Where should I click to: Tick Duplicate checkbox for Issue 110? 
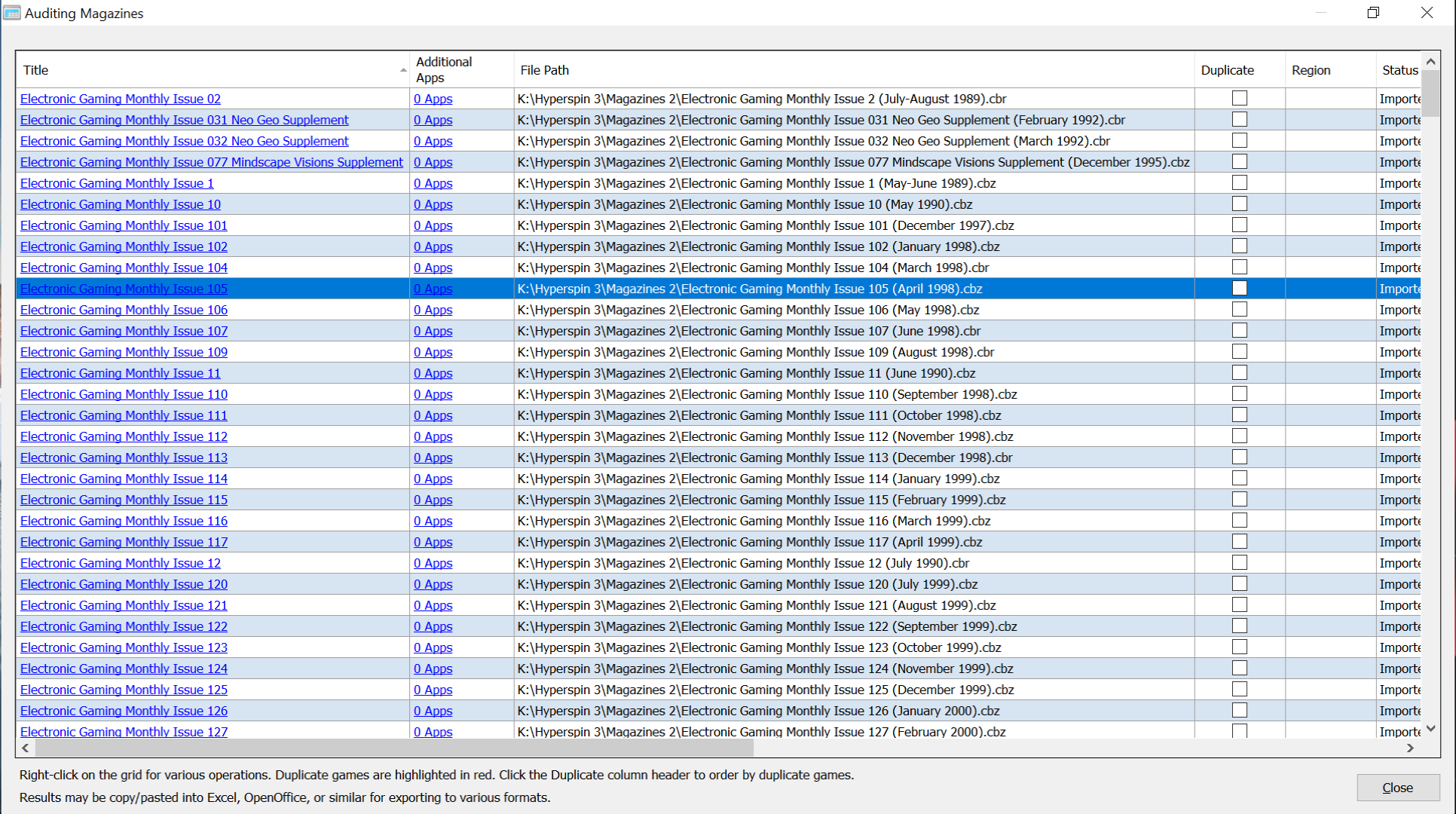point(1239,393)
